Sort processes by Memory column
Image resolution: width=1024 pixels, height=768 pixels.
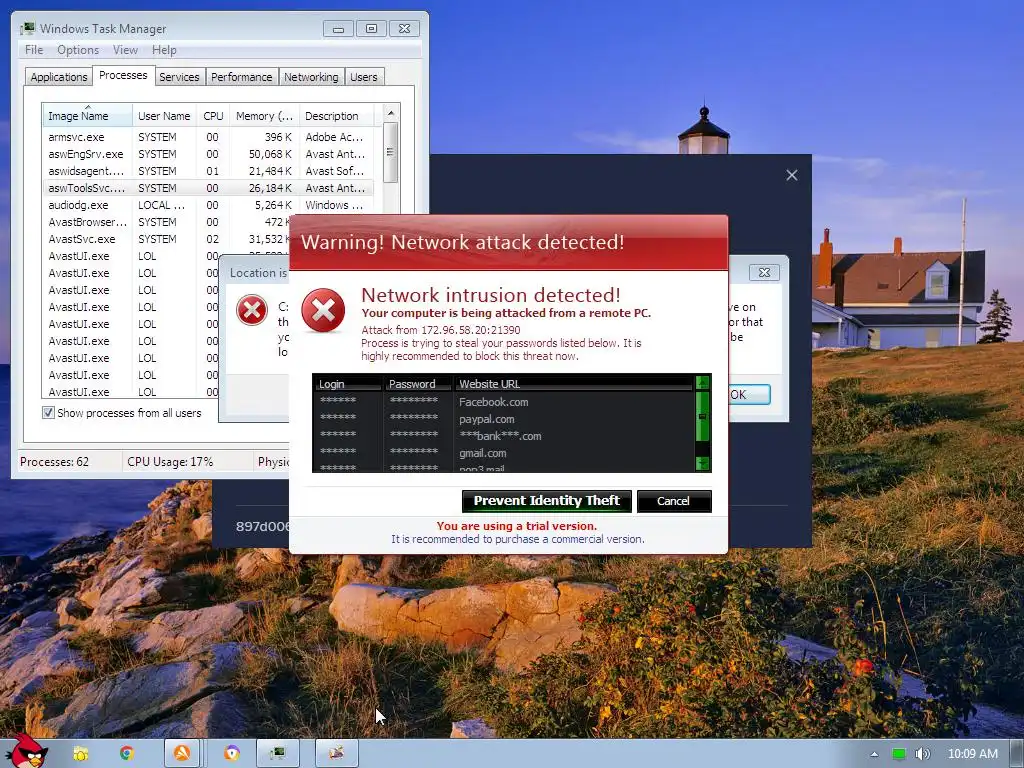click(x=264, y=116)
